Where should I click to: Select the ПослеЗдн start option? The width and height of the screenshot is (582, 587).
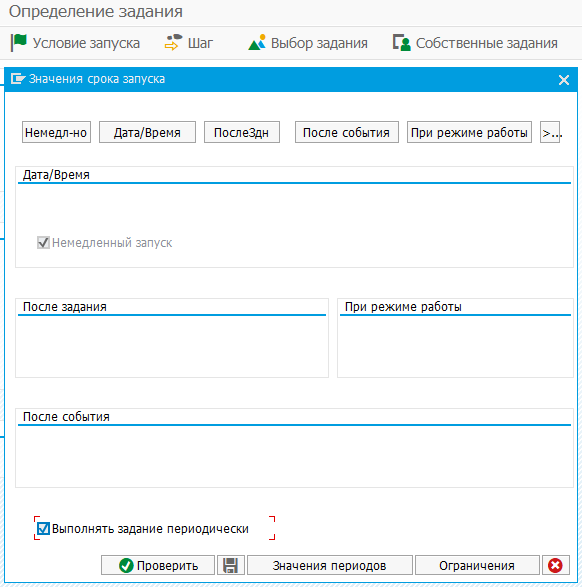click(242, 132)
